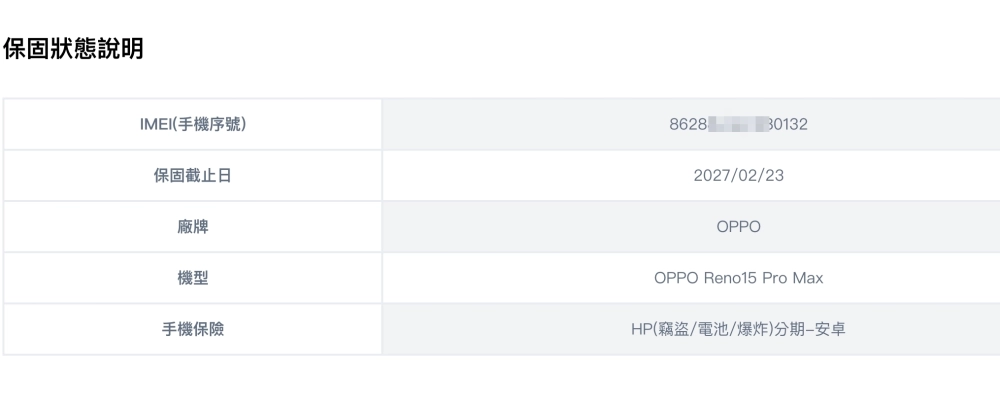Click the leading 8628 digits of the IMEI
The width and height of the screenshot is (1000, 400).
click(x=687, y=125)
